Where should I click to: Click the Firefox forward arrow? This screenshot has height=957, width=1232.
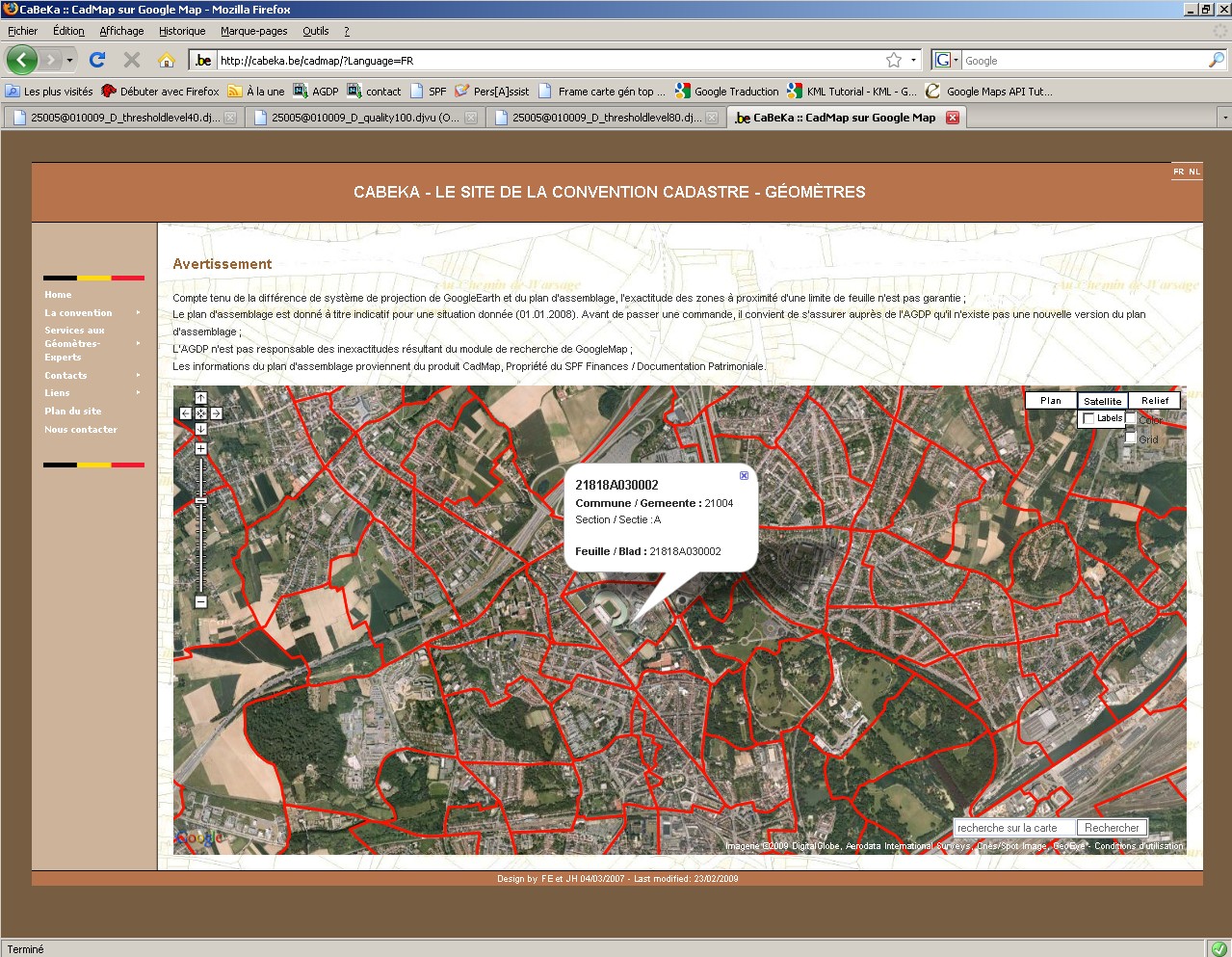pyautogui.click(x=50, y=61)
